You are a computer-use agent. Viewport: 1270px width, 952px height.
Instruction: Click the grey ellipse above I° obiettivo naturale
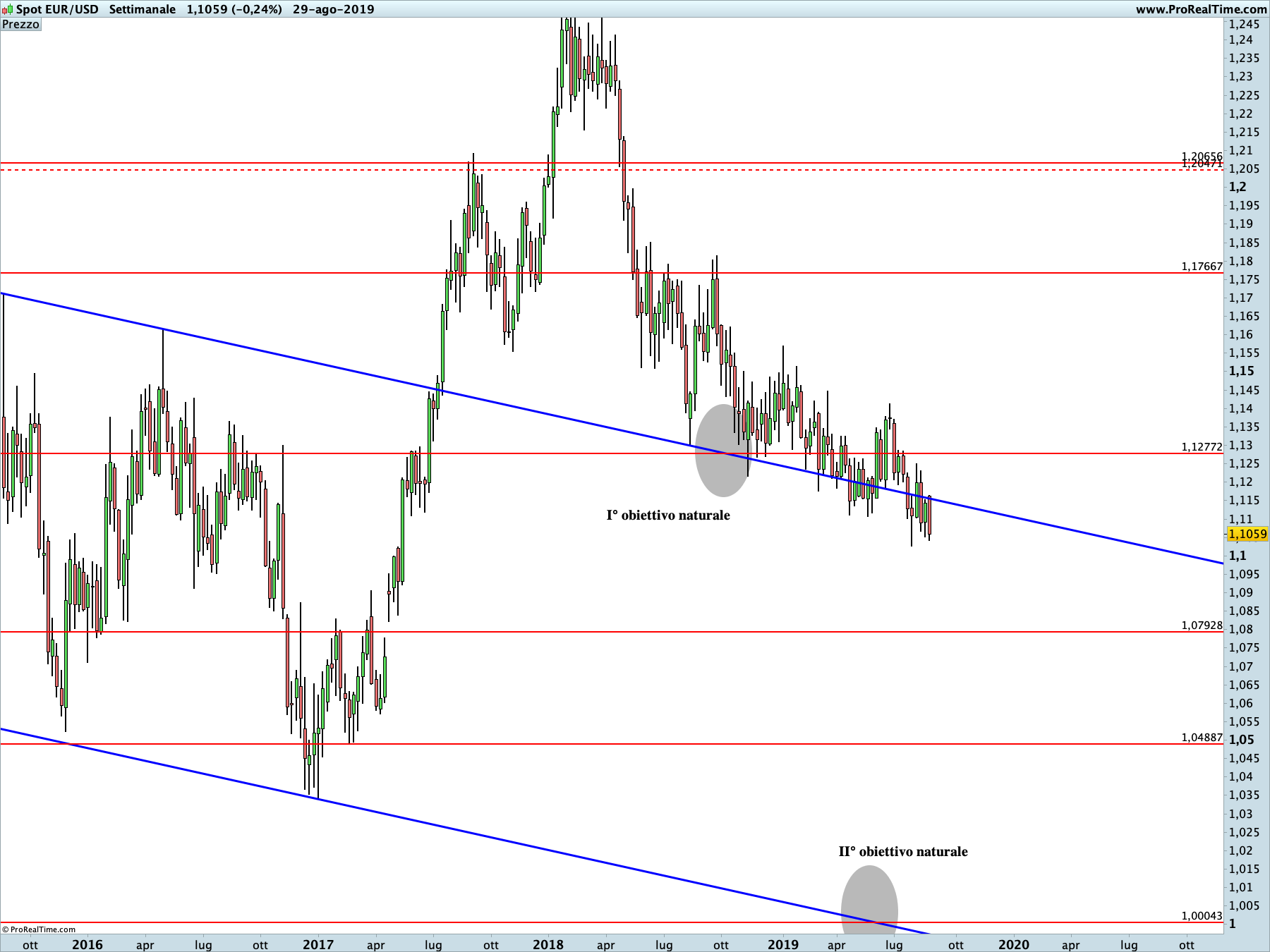point(723,451)
